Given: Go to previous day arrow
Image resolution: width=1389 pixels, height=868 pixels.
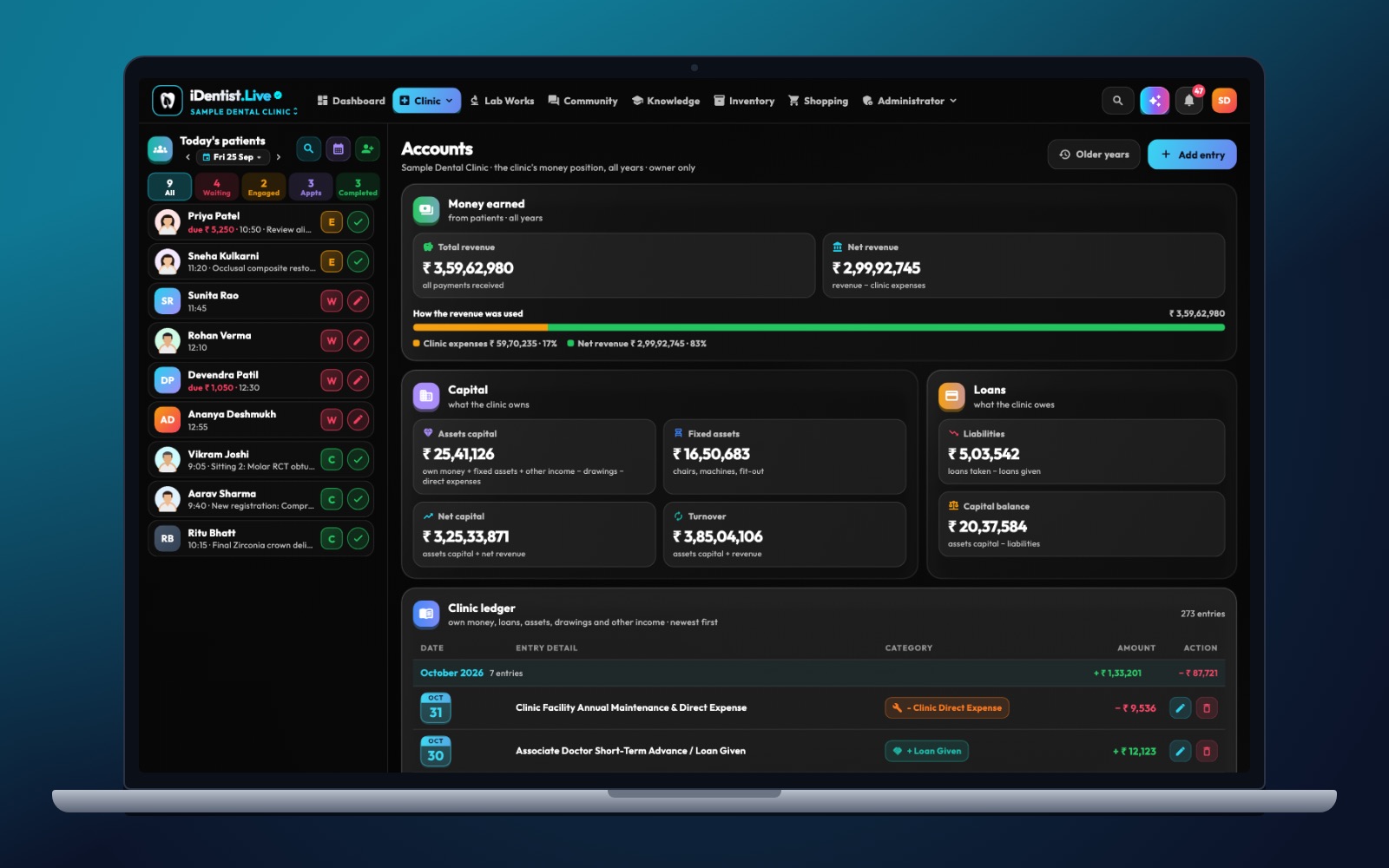Looking at the screenshot, I should (x=188, y=157).
